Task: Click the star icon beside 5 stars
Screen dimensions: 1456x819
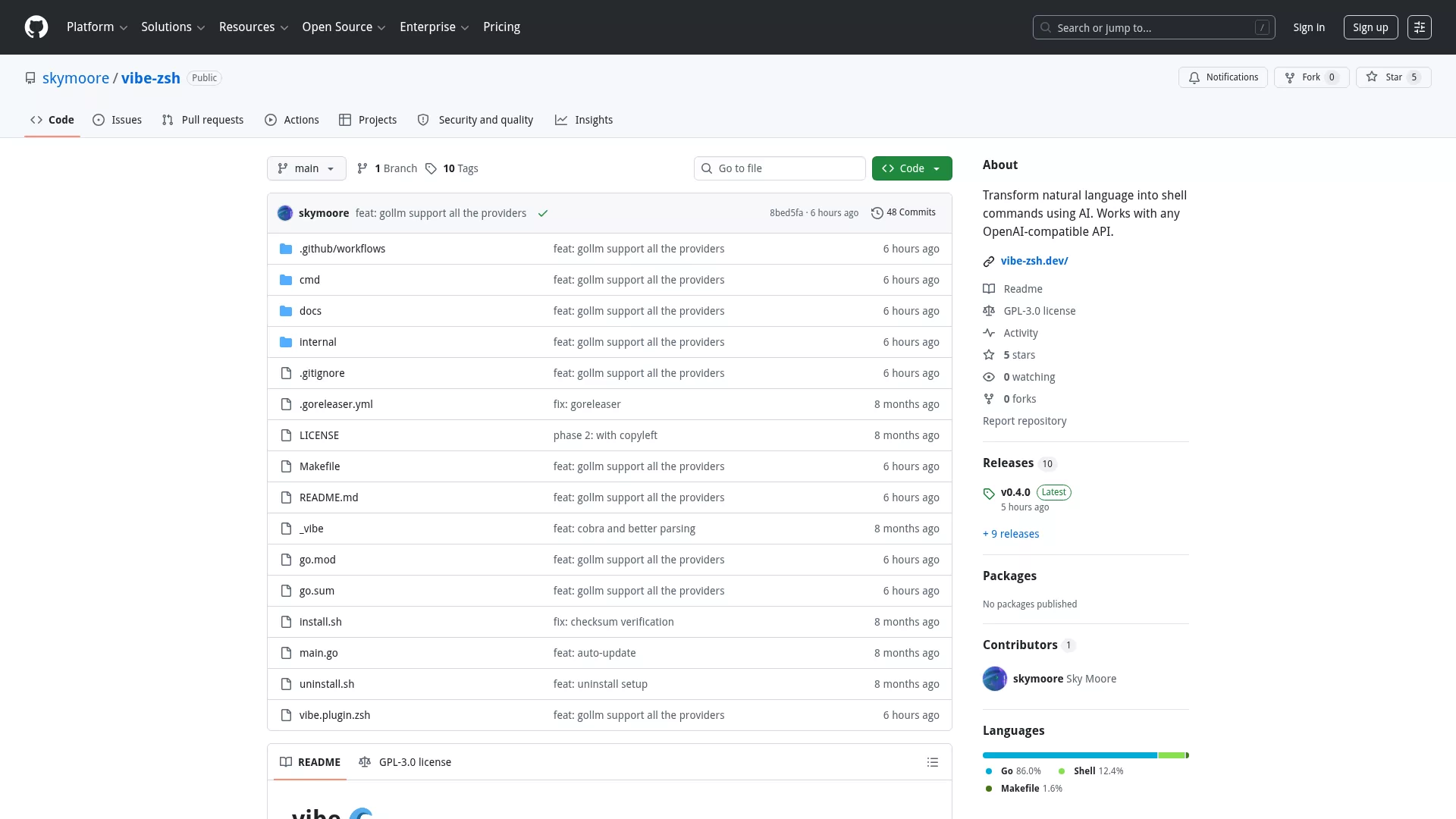Action: pyautogui.click(x=989, y=355)
